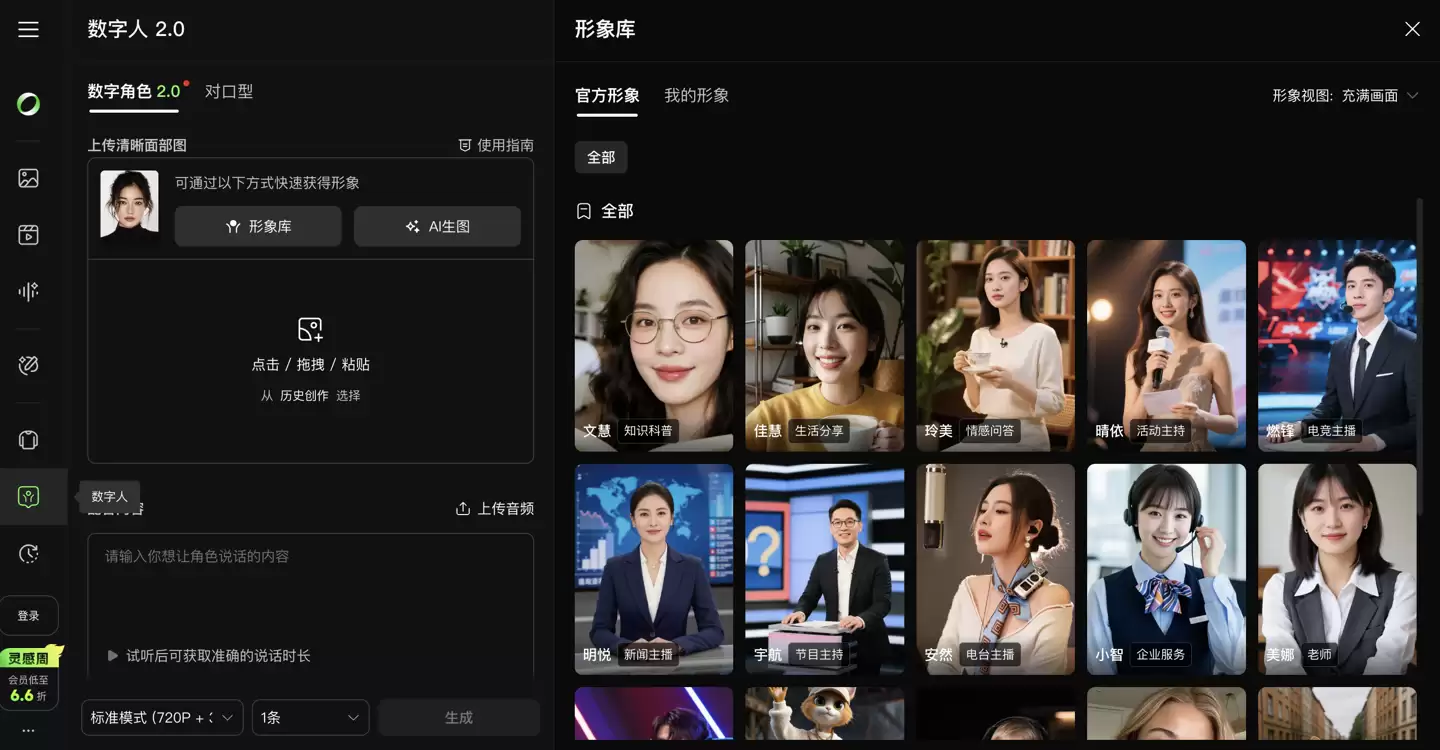This screenshot has height=750, width=1440.
Task: Open the hamburger navigation menu
Action: coord(28,28)
